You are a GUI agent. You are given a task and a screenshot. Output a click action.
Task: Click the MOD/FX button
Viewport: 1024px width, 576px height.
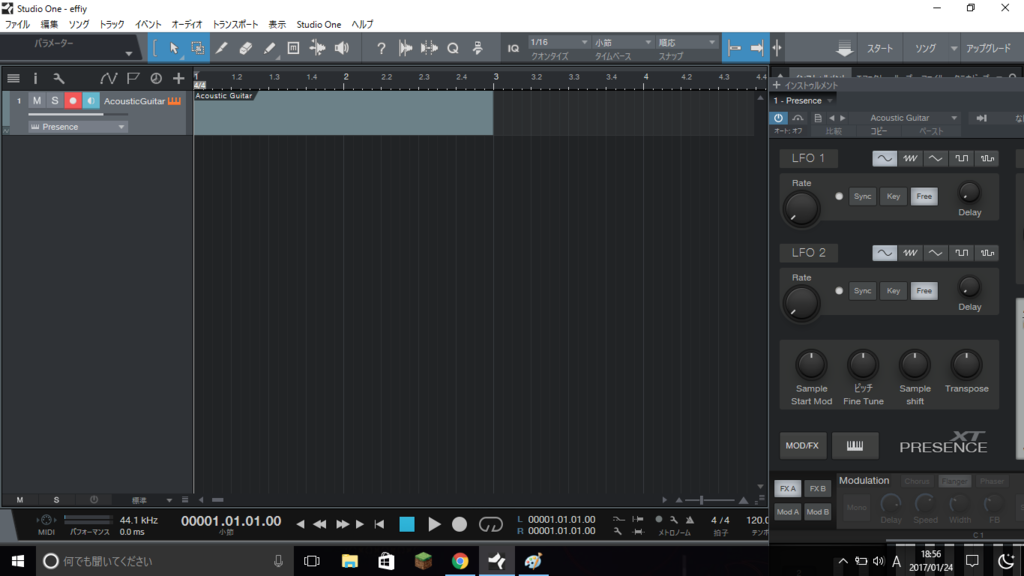coord(802,445)
